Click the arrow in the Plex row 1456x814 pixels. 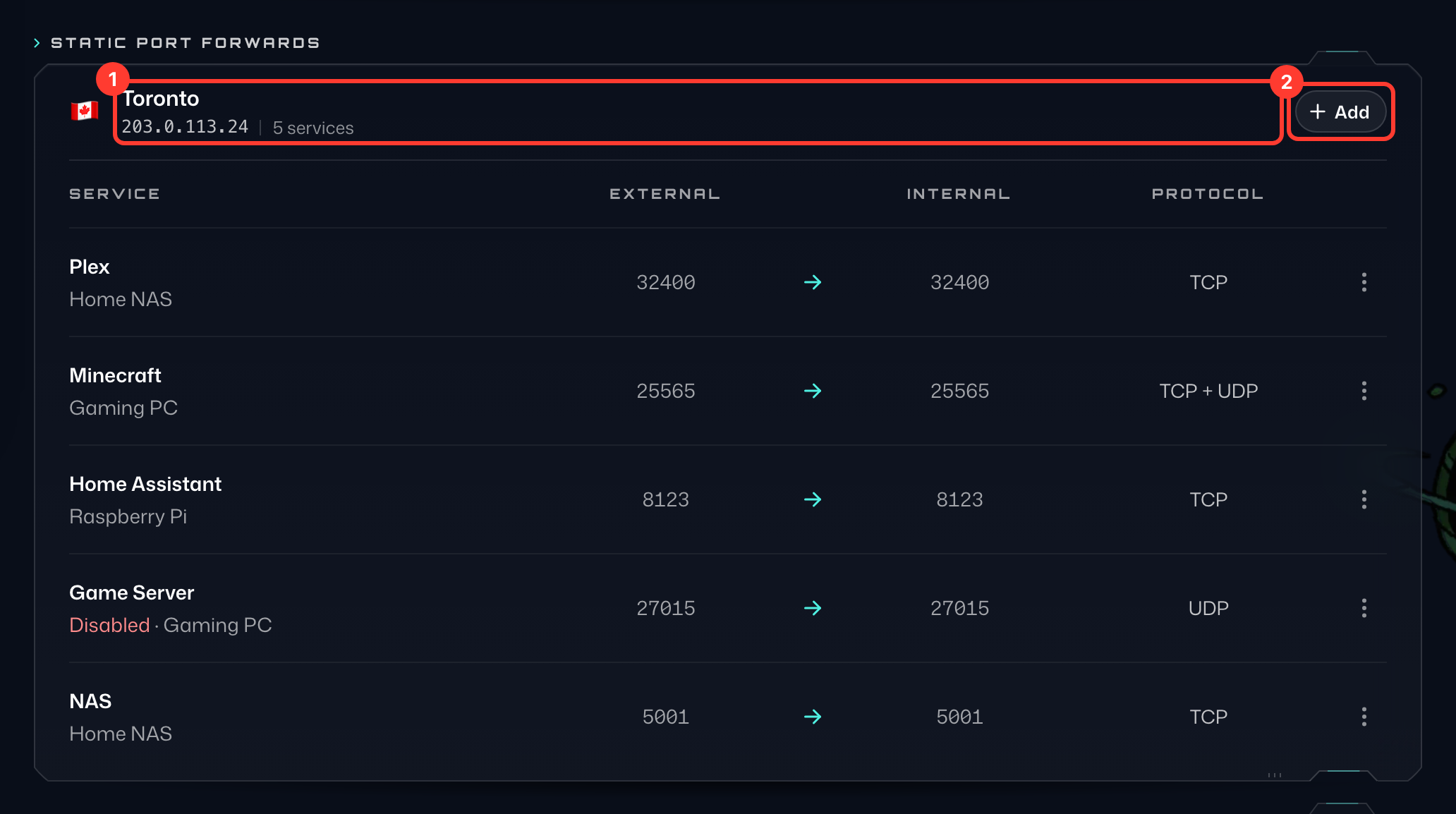(813, 282)
